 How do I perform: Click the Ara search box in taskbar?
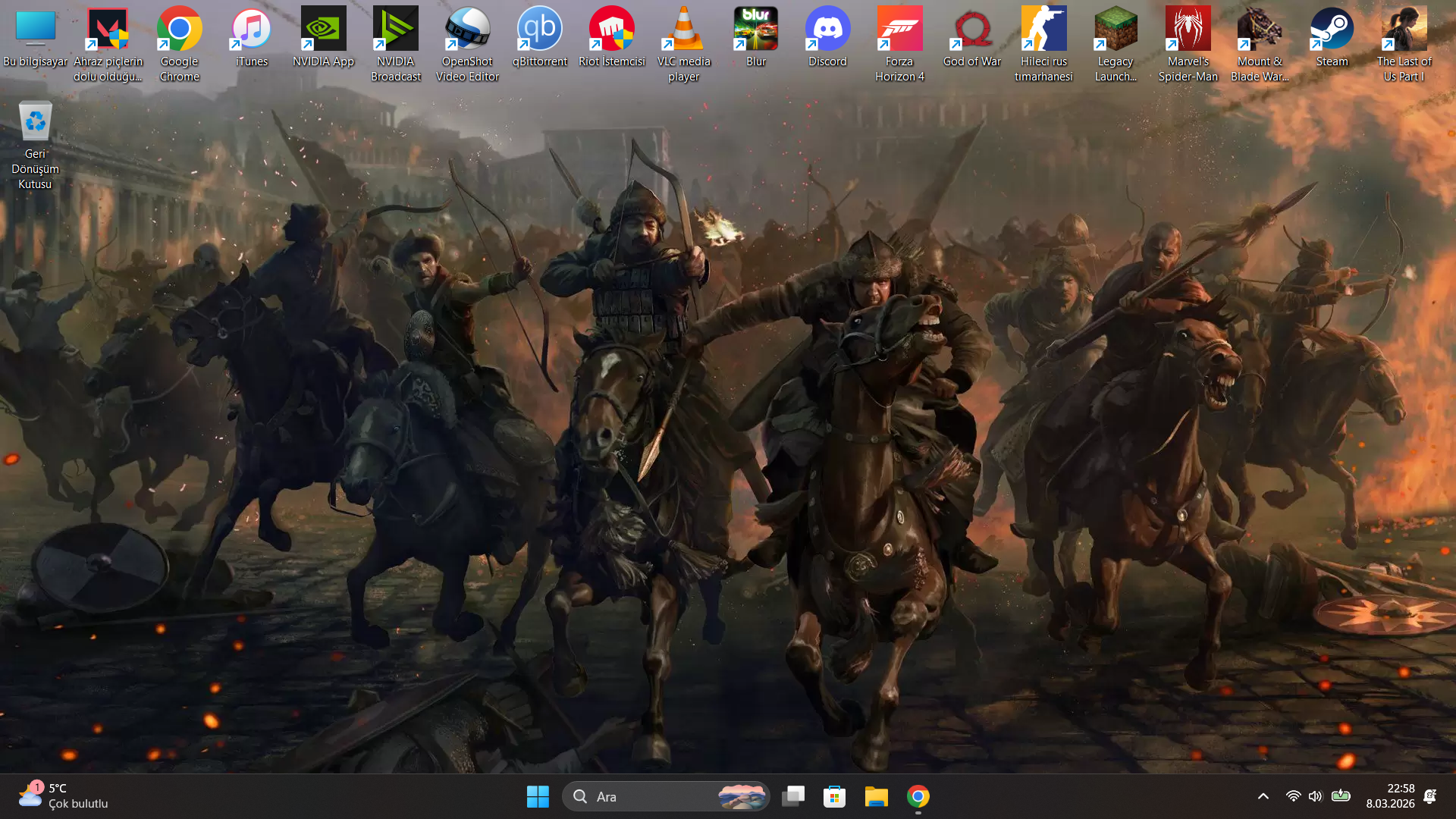666,796
